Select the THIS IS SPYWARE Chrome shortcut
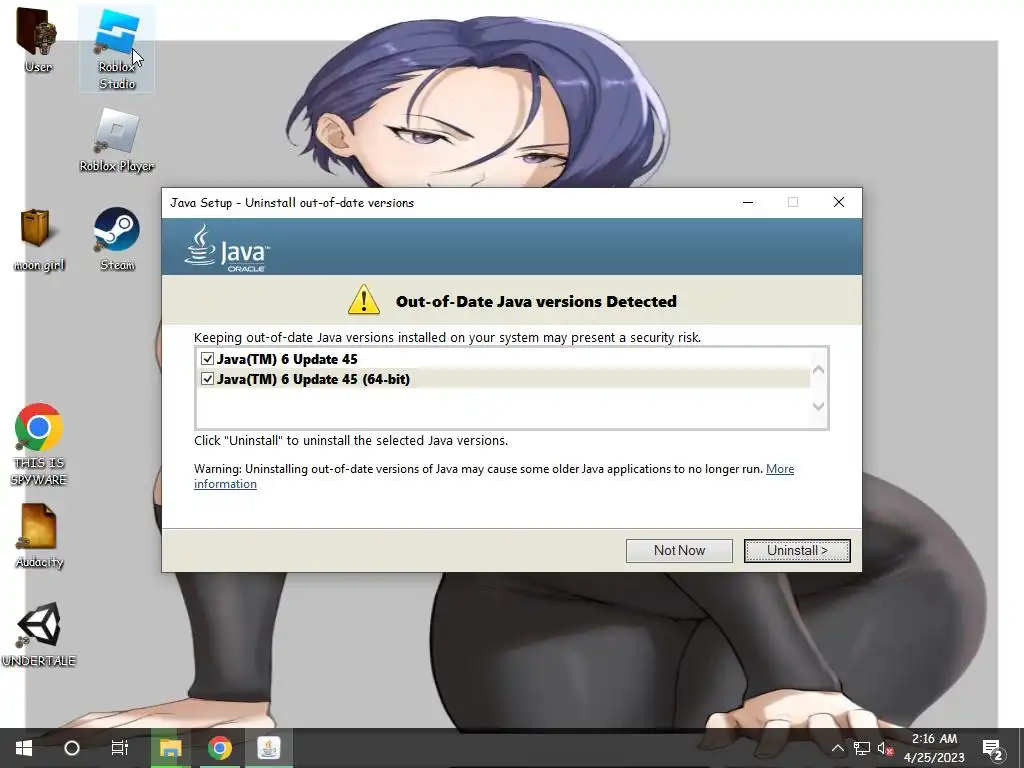 pyautogui.click(x=39, y=444)
